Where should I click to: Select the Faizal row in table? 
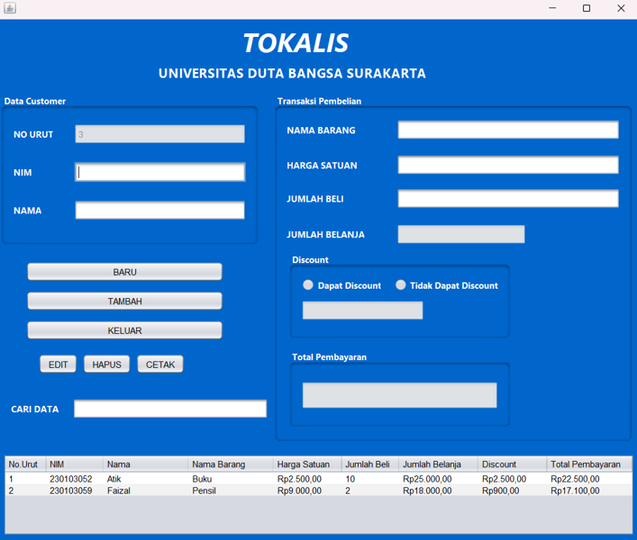318,490
